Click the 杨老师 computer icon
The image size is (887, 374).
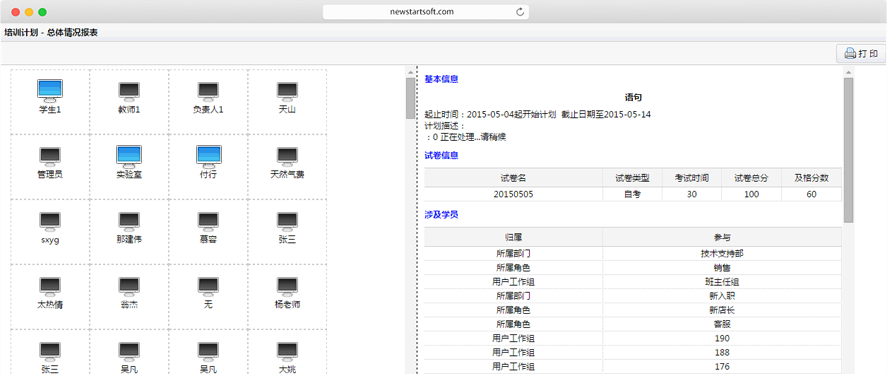pos(287,287)
